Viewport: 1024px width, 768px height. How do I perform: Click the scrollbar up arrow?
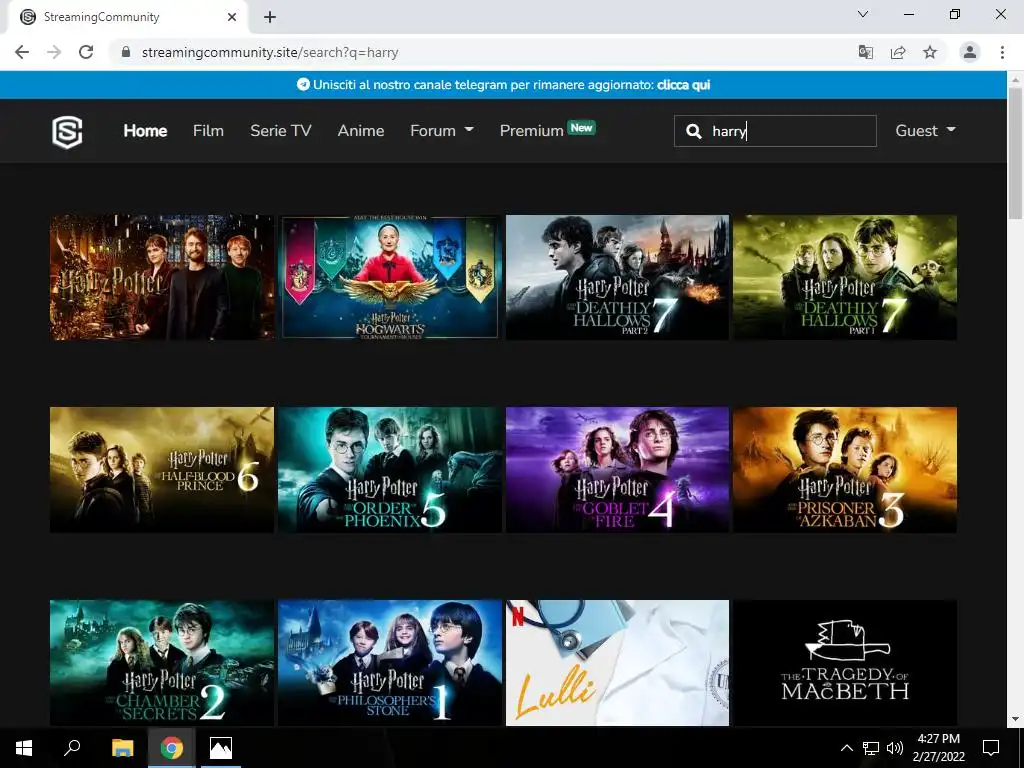tap(1015, 79)
